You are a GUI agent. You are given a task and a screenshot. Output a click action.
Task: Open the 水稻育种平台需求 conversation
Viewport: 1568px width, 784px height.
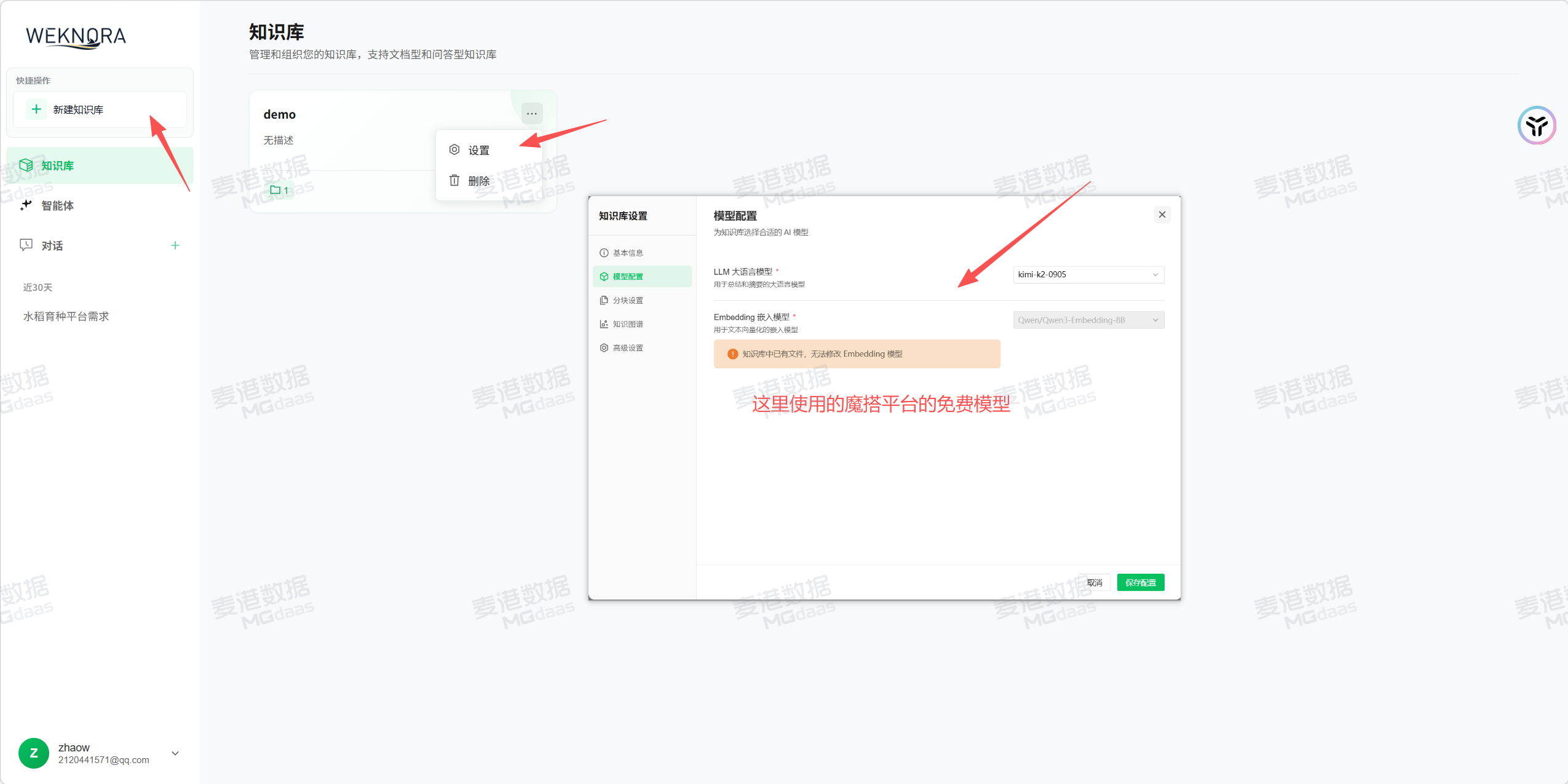coord(66,316)
